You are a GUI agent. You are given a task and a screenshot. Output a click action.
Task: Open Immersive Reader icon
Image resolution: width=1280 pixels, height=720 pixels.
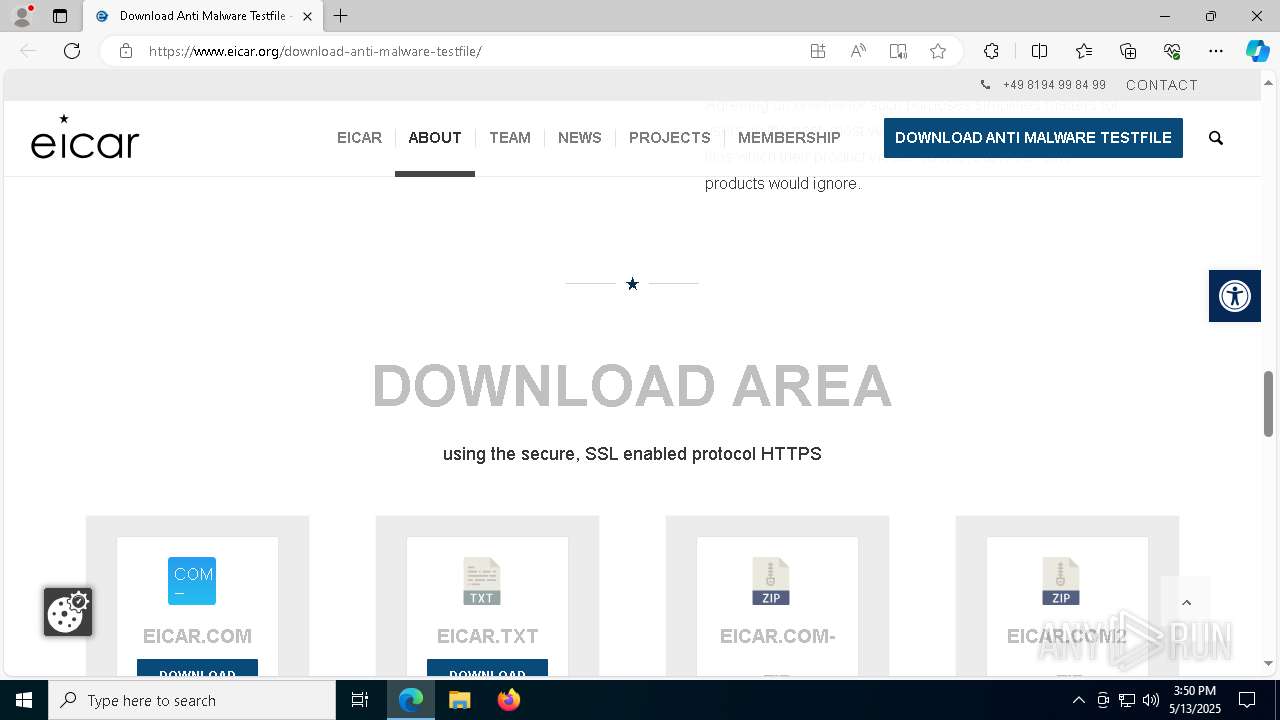coord(898,51)
